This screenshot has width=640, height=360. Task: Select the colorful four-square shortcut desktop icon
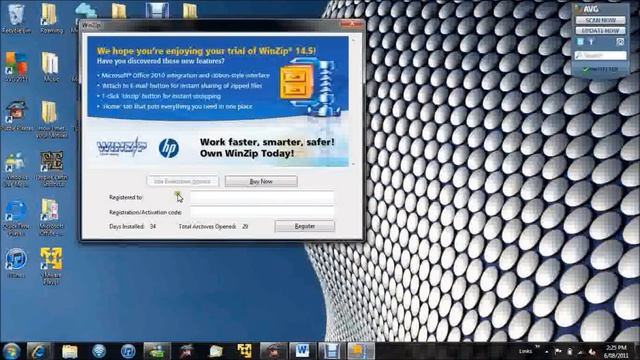coord(16,67)
